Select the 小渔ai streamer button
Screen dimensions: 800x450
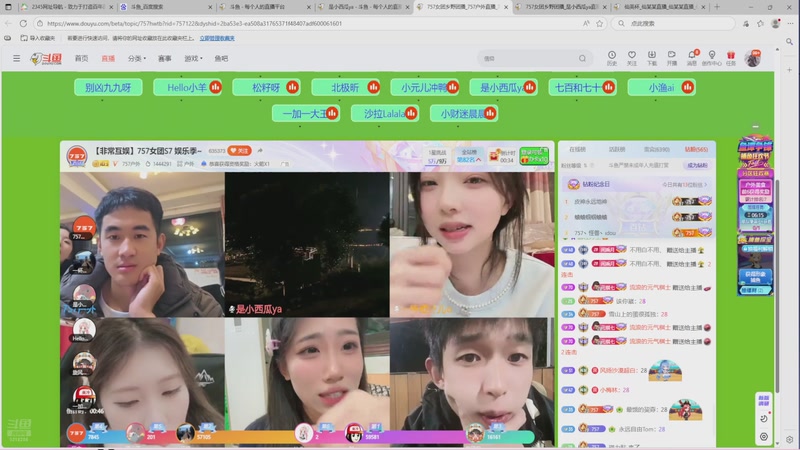(x=662, y=87)
